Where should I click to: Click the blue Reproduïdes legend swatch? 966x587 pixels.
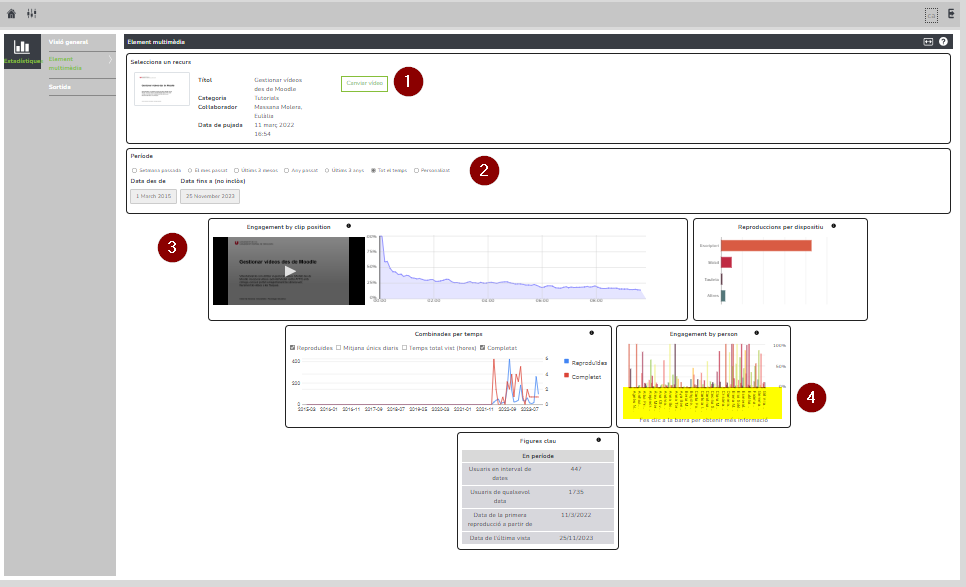(566, 362)
